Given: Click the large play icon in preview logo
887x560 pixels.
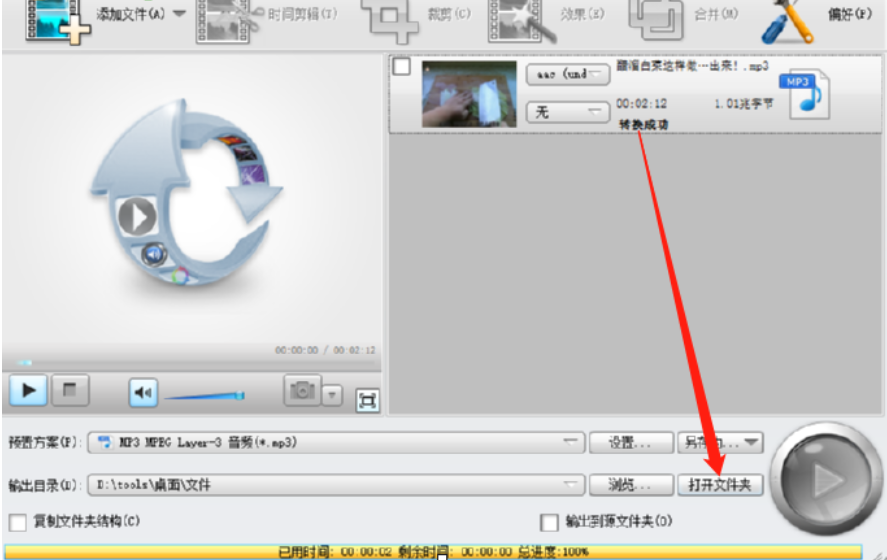Looking at the screenshot, I should click(137, 216).
